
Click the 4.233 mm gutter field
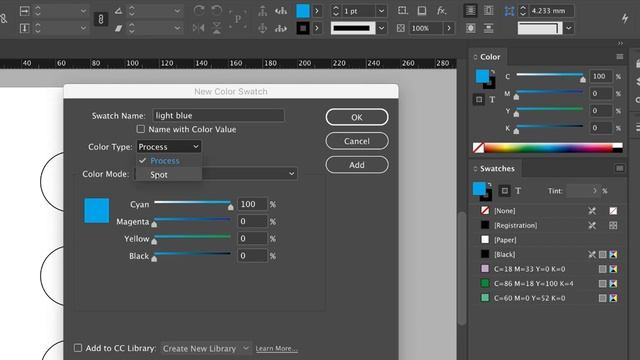[x=551, y=11]
